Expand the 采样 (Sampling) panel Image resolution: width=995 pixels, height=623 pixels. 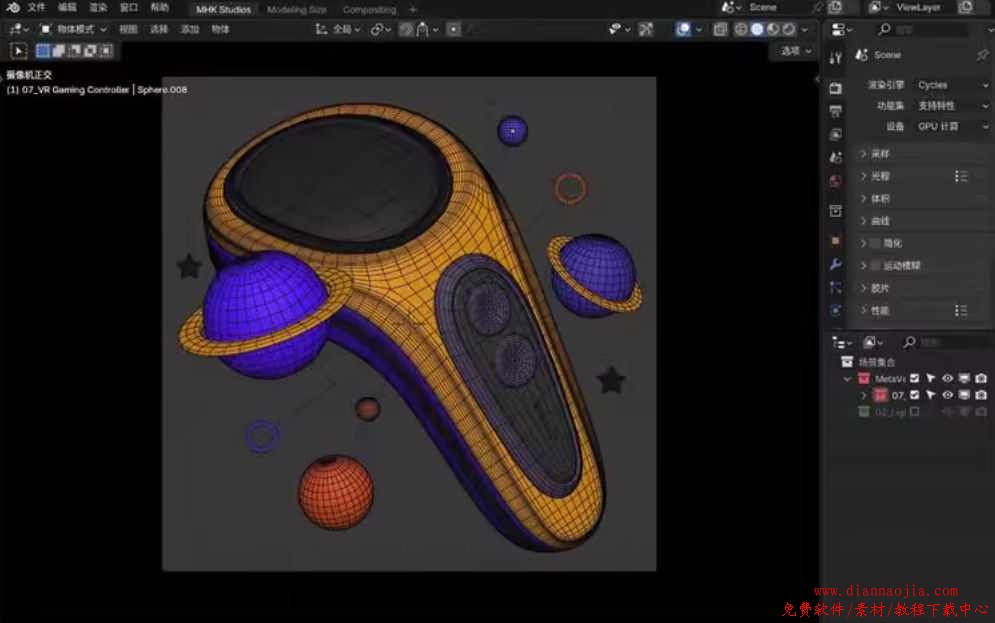pos(880,154)
